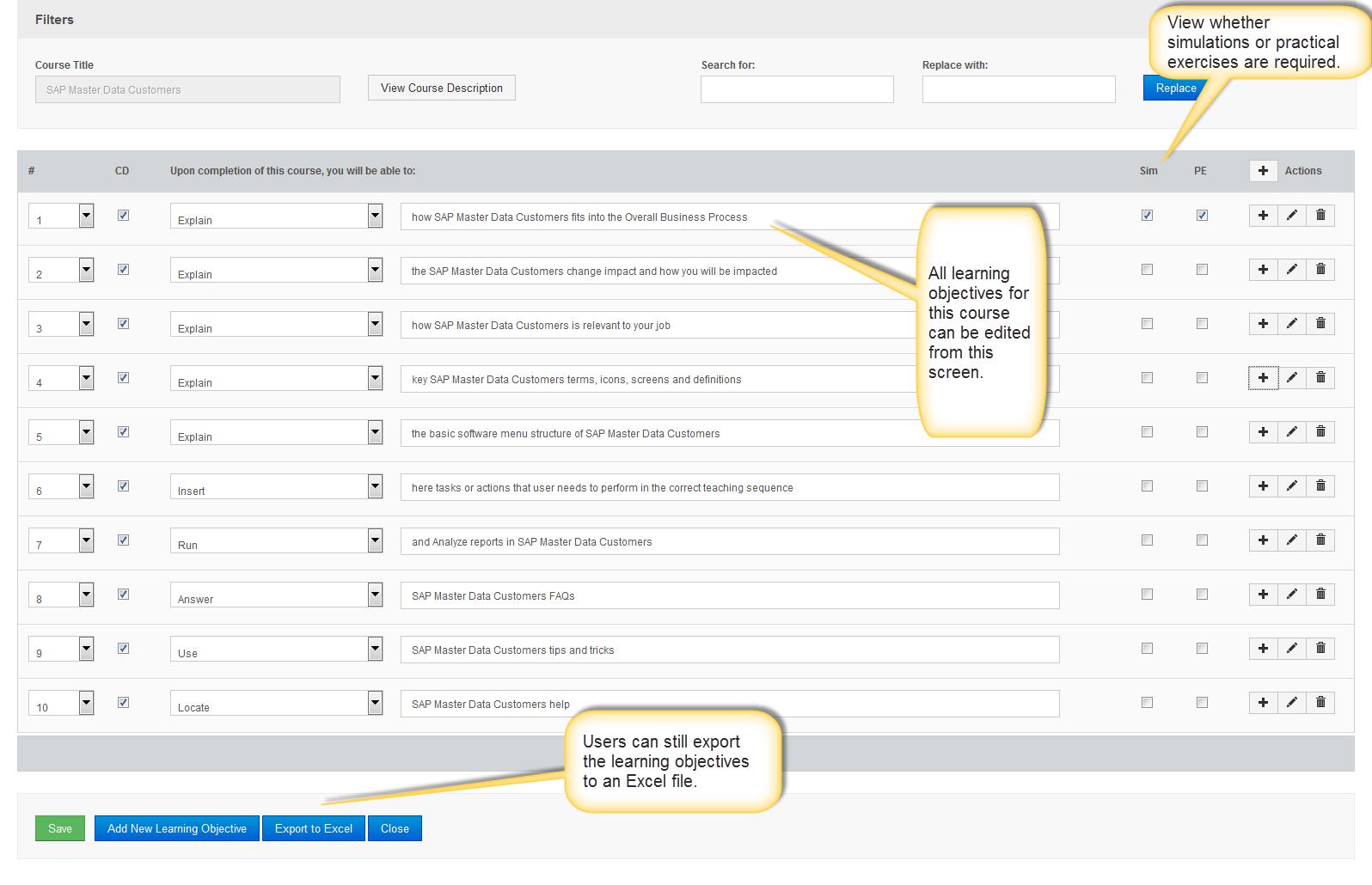This screenshot has height=885, width=1372.
Task: Delete objective 8 using the trash icon
Action: coord(1320,595)
